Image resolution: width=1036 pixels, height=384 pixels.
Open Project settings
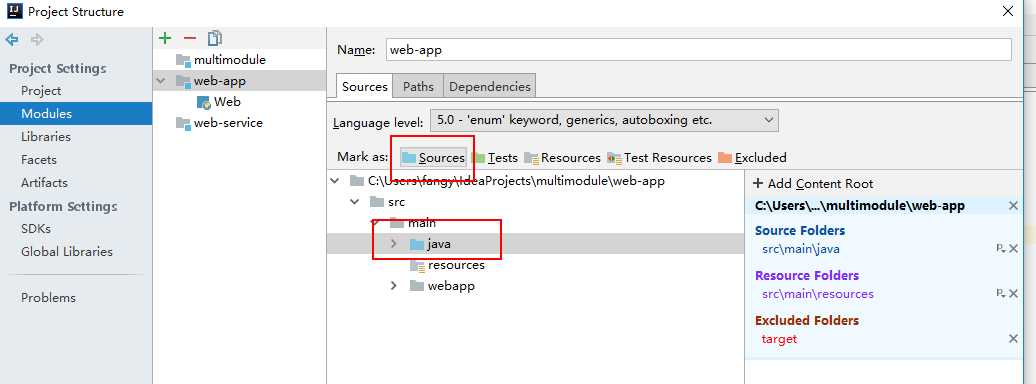[41, 91]
